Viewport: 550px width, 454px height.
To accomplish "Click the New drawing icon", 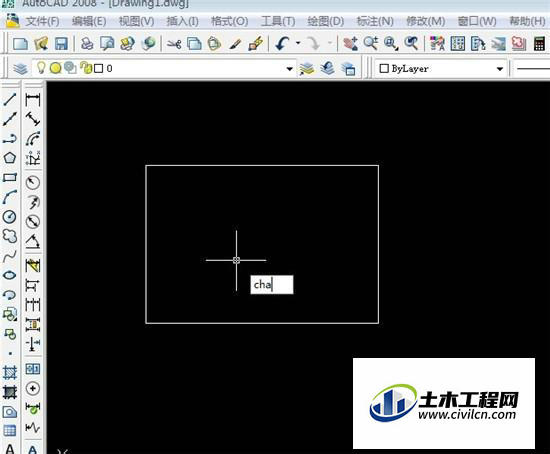I will tap(20, 44).
